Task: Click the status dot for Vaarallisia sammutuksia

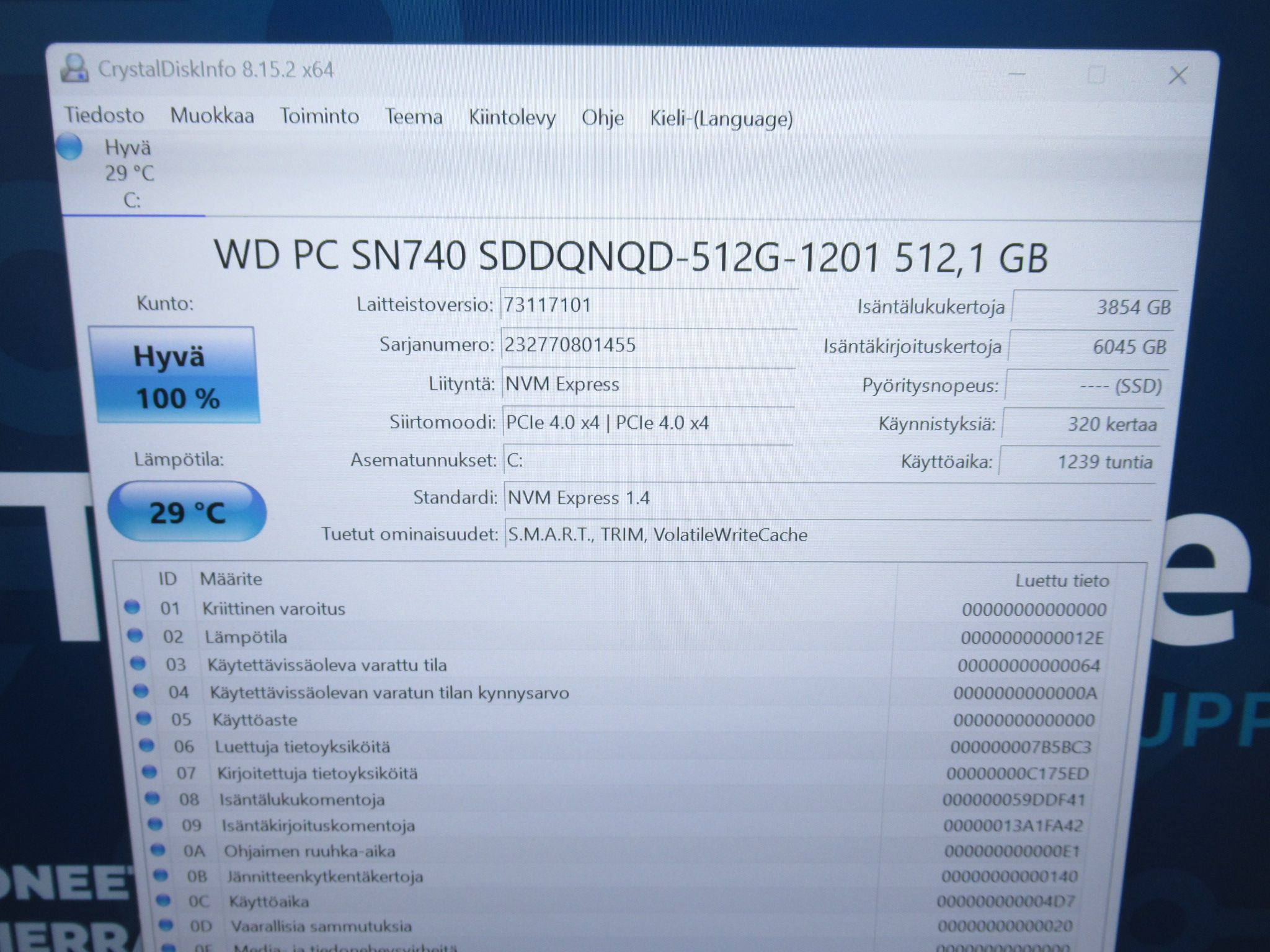Action: pos(166,925)
